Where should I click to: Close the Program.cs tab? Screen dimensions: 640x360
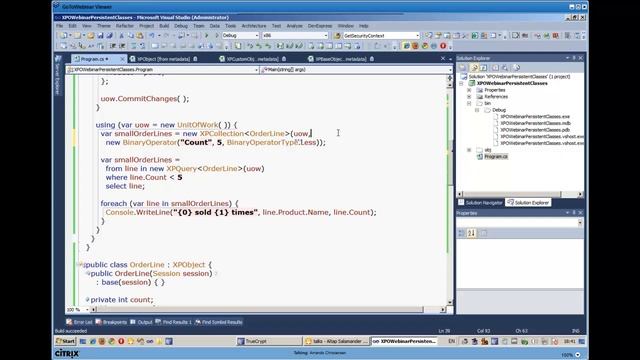[x=122, y=59]
